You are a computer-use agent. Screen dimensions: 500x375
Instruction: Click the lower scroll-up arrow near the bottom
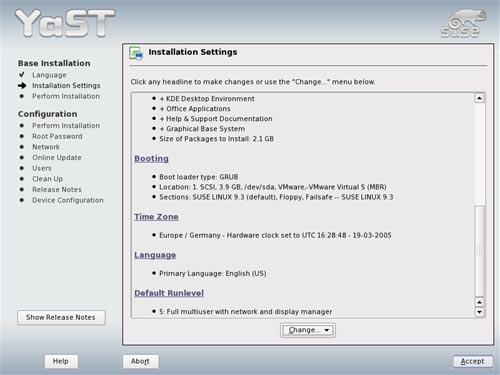click(x=479, y=302)
